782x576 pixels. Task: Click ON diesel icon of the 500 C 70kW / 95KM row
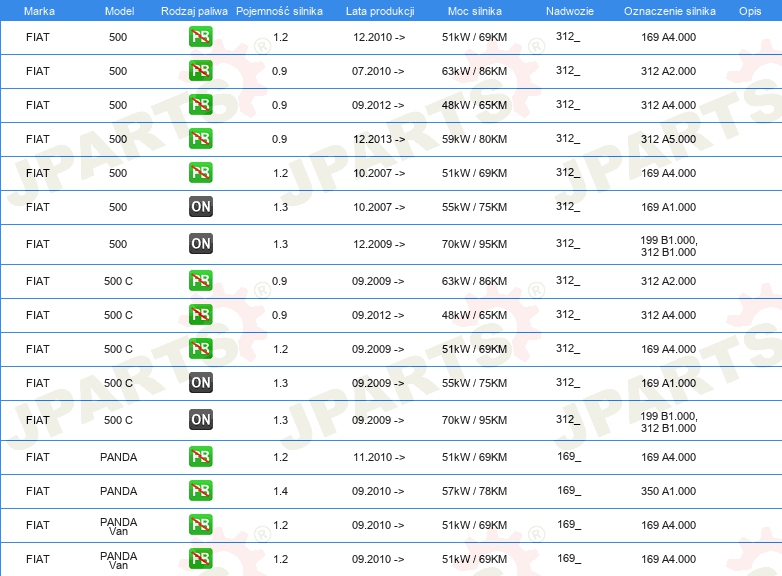click(x=200, y=419)
